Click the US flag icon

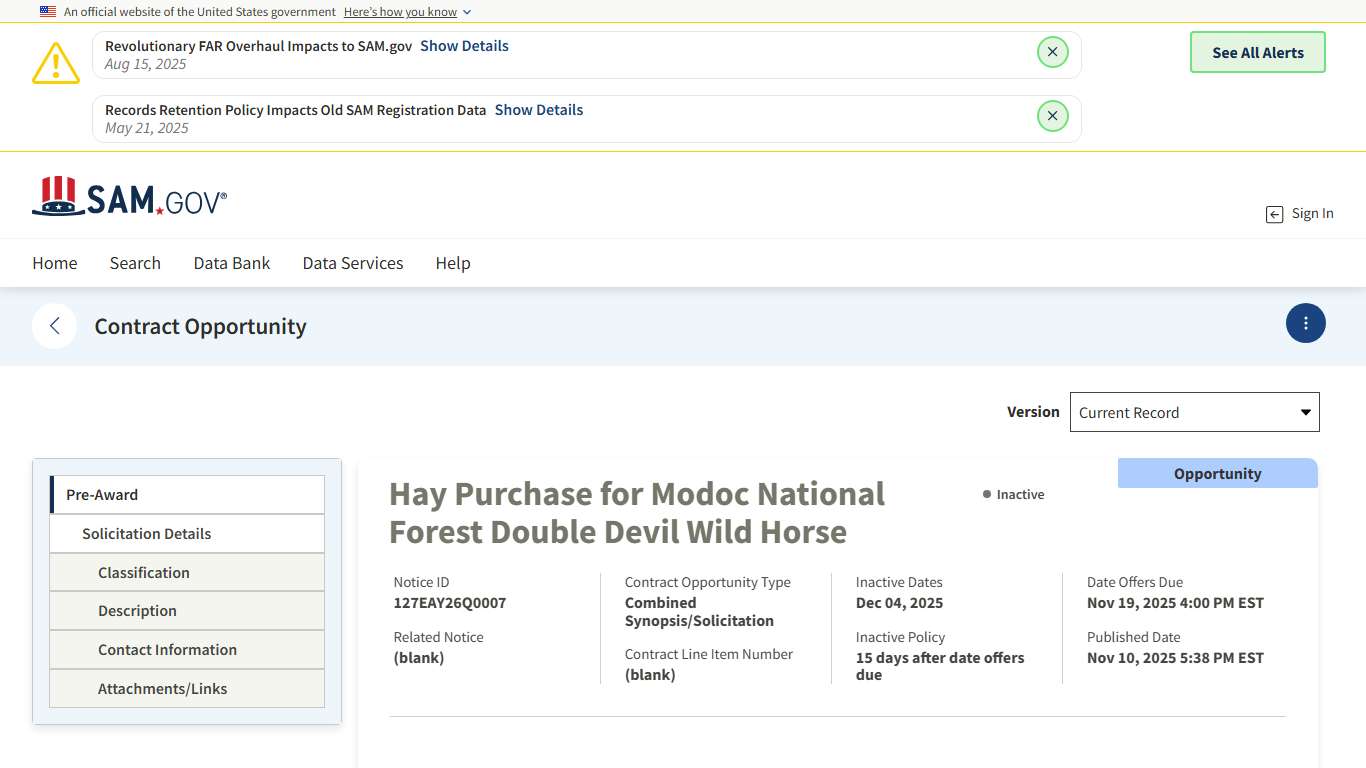point(48,12)
